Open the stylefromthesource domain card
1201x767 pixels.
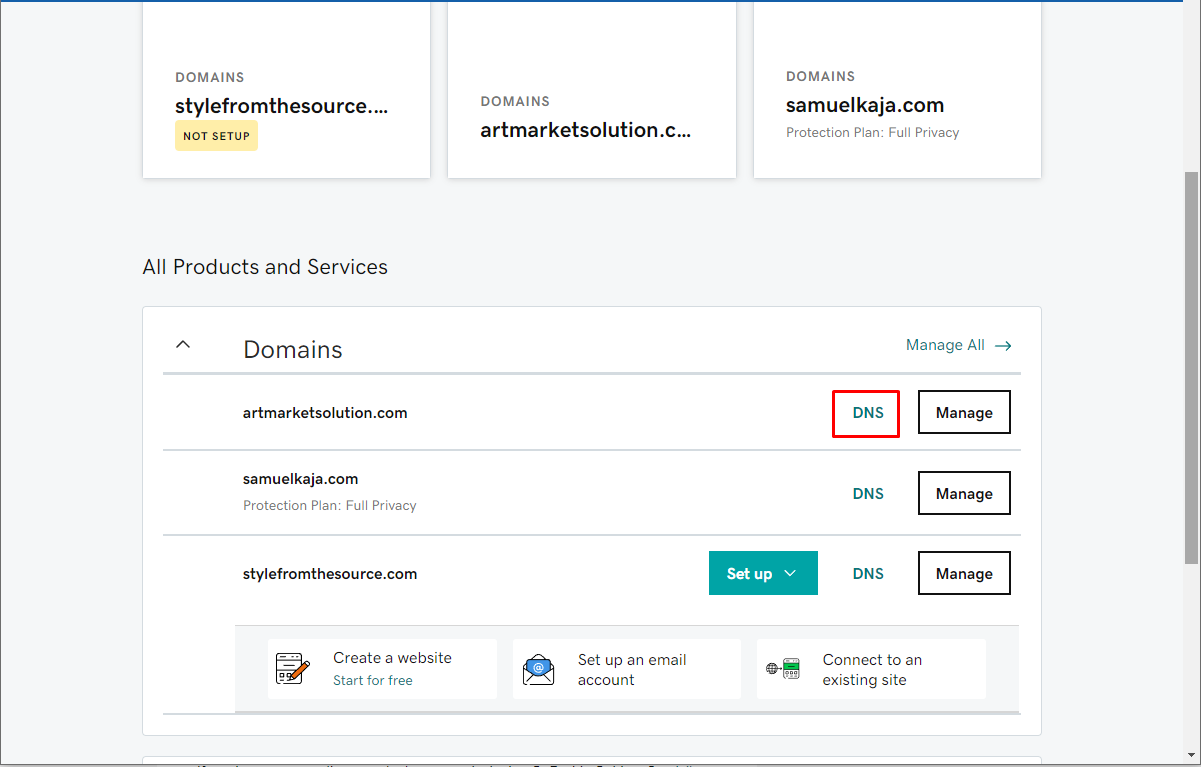pyautogui.click(x=287, y=90)
